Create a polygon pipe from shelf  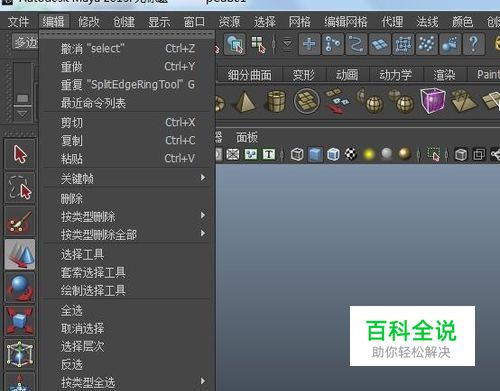click(x=276, y=102)
